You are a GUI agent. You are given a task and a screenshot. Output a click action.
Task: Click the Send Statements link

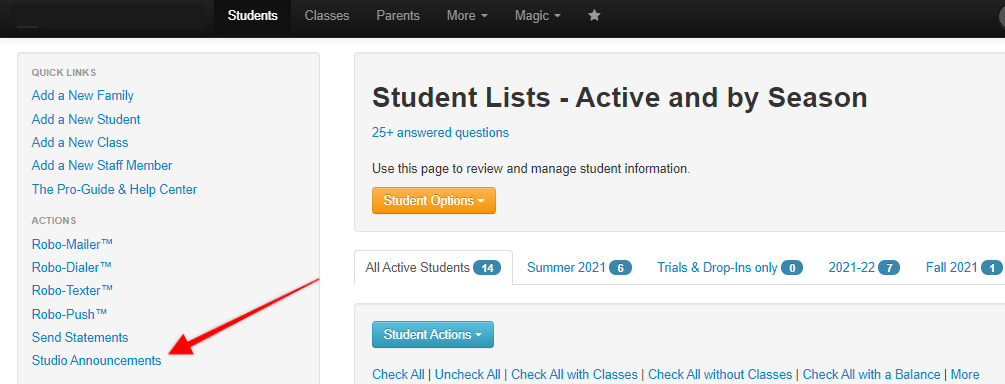pos(80,337)
